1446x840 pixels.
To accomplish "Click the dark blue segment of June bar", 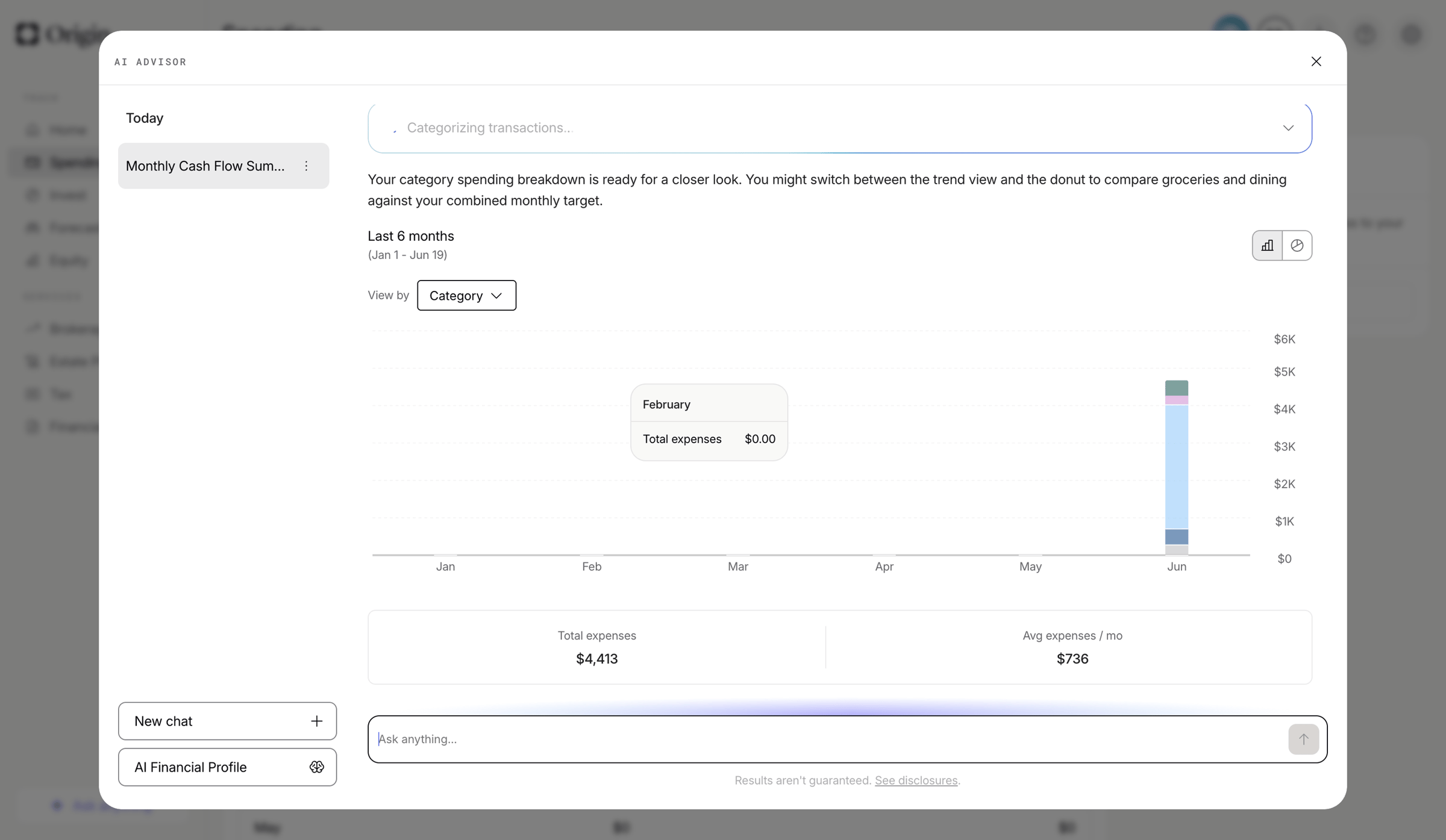I will pyautogui.click(x=1177, y=537).
